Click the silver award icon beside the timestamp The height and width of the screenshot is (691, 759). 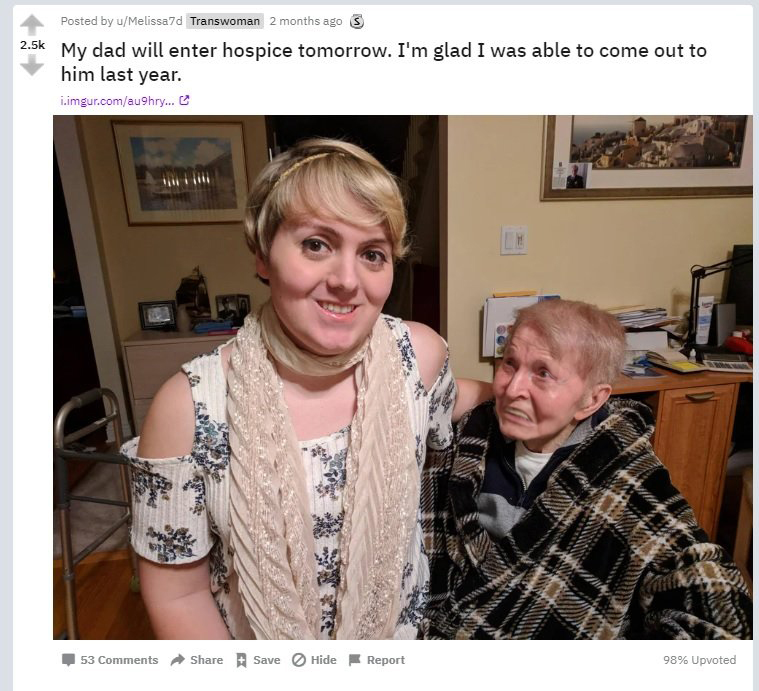pyautogui.click(x=357, y=21)
